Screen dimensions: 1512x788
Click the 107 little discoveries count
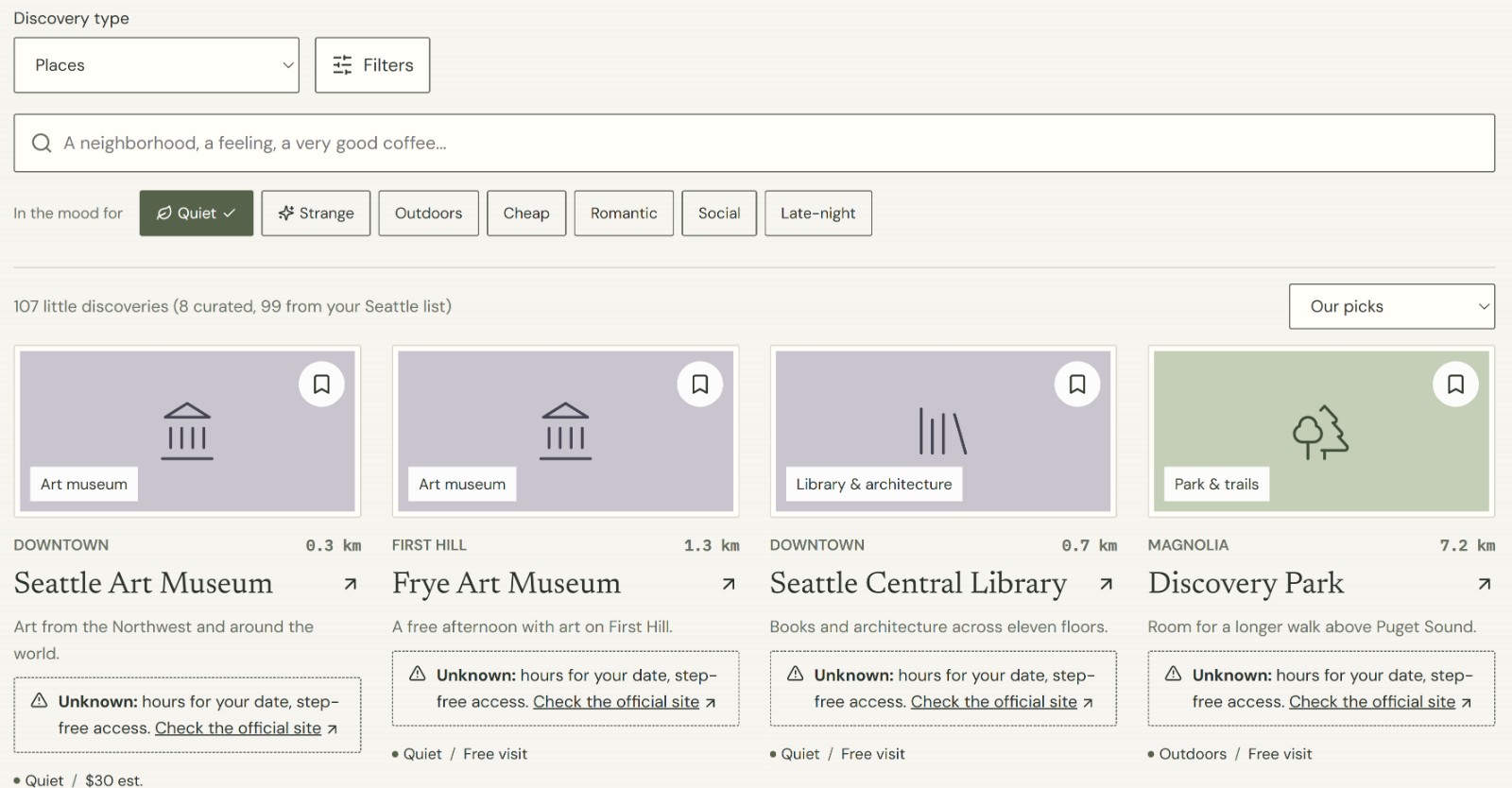[x=232, y=307]
